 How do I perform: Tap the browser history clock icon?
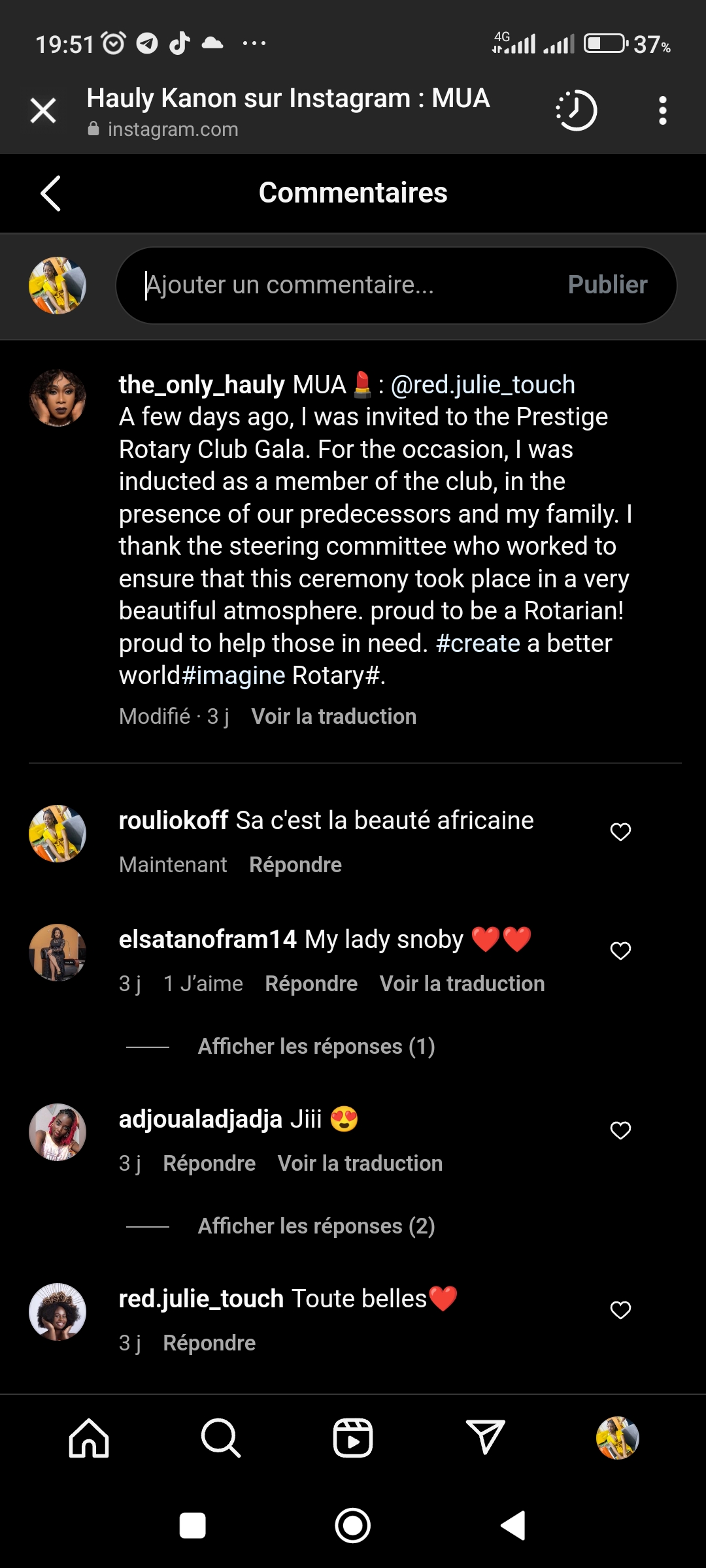click(577, 110)
